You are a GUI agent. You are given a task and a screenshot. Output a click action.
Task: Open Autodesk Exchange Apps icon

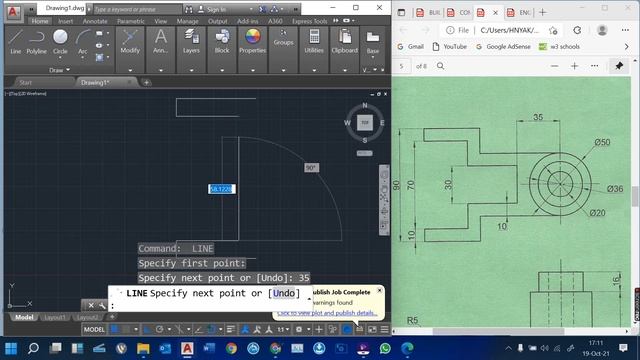pos(264,9)
